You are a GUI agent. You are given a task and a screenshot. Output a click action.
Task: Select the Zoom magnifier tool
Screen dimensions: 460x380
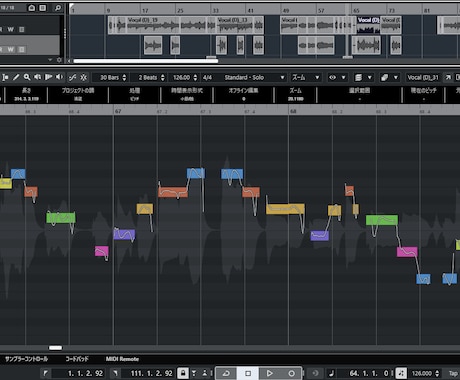point(27,77)
